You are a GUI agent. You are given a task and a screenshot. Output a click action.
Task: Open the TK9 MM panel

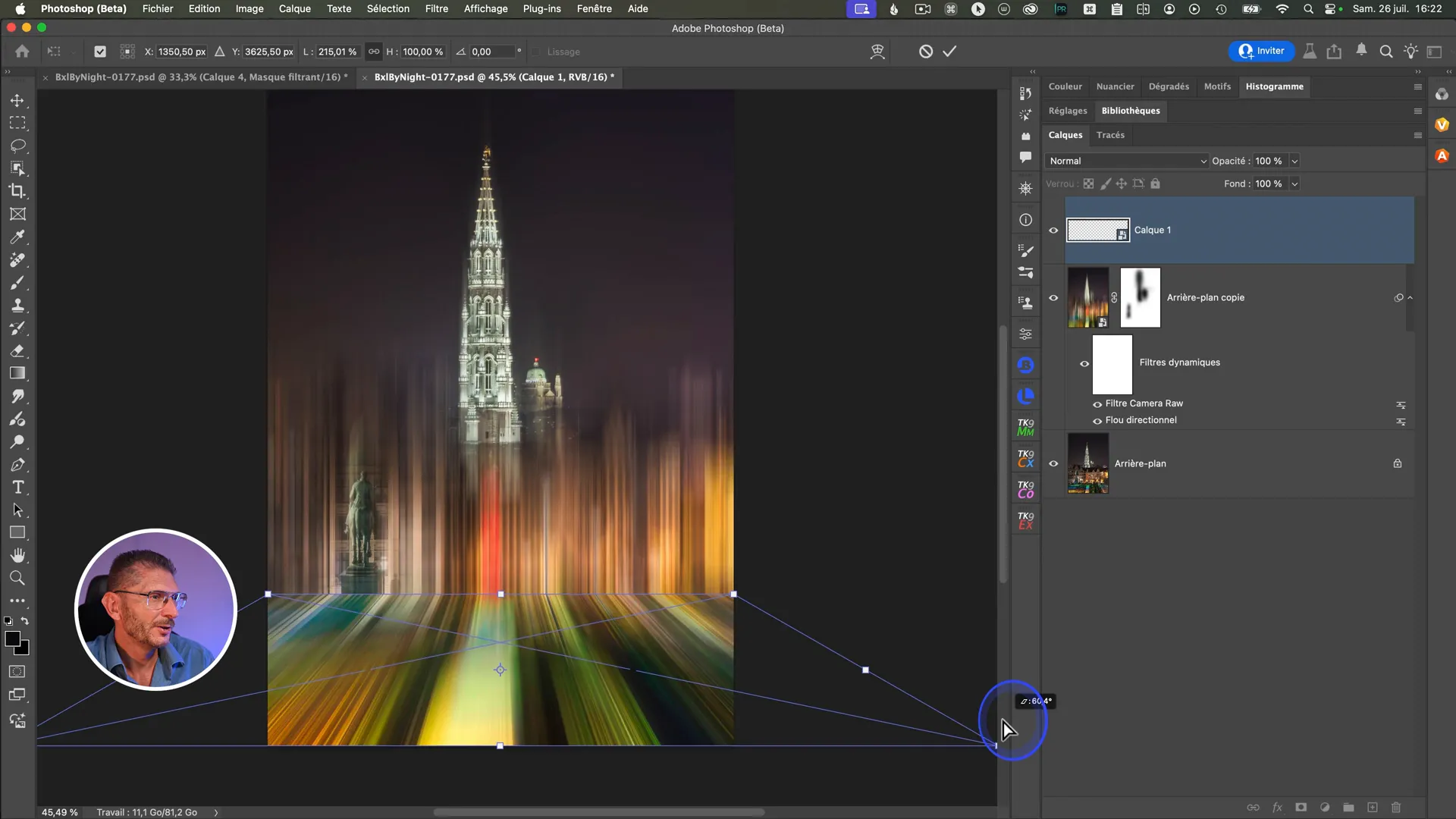1025,428
